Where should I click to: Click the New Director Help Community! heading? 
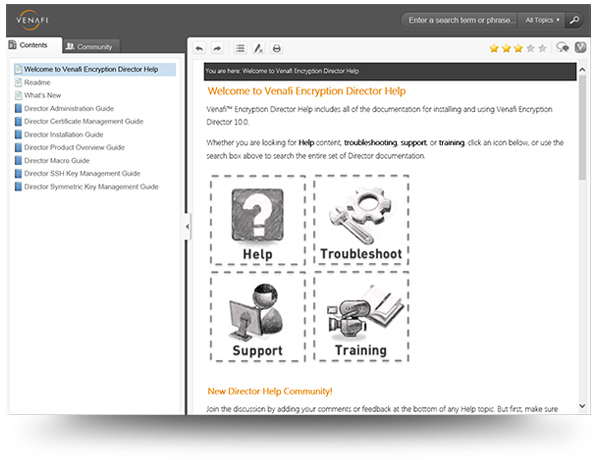270,391
